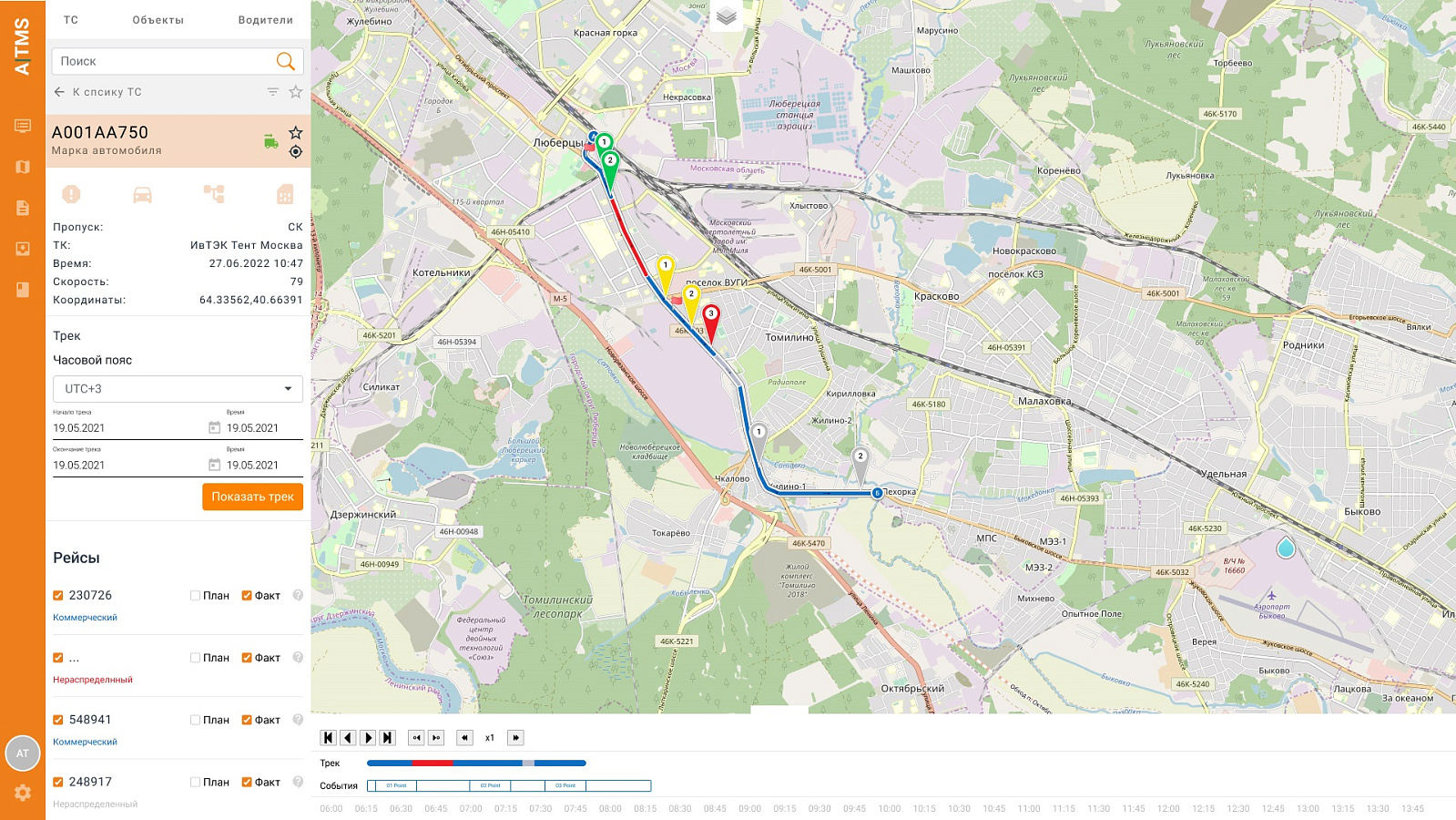Viewport: 1456px width, 820px height.
Task: Show help for trip 230726 question icon
Action: coord(298,596)
